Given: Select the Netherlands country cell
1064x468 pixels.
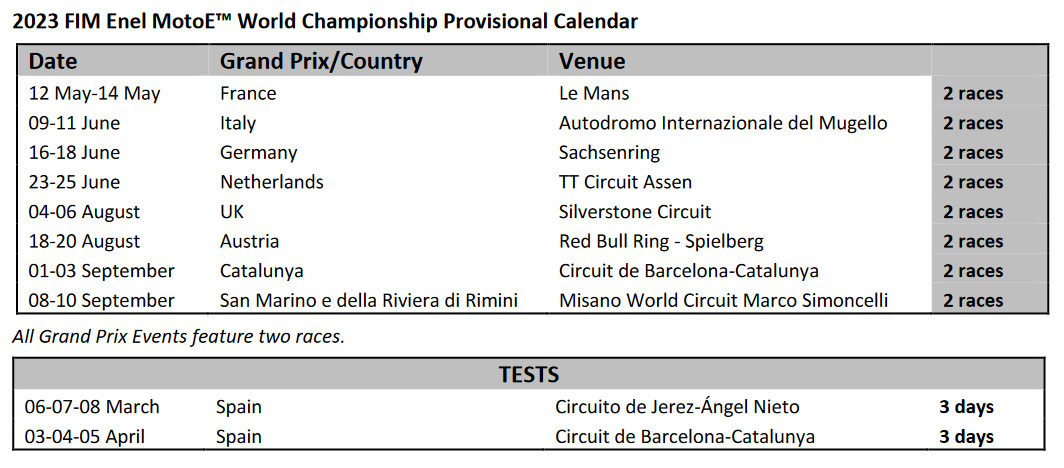Looking at the screenshot, I should (x=271, y=182).
